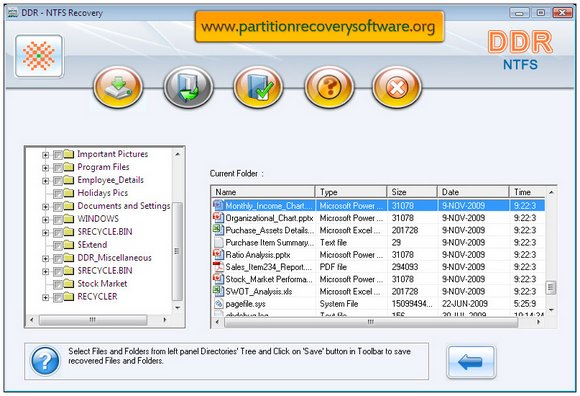580x396 pixels.
Task: Click the Stock Market folder icon
Action: (69, 284)
